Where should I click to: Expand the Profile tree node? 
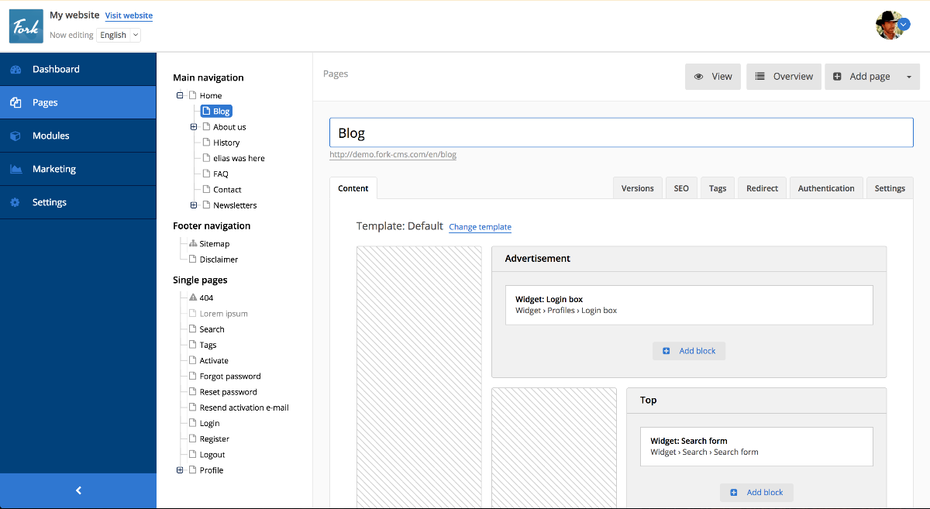pos(180,470)
